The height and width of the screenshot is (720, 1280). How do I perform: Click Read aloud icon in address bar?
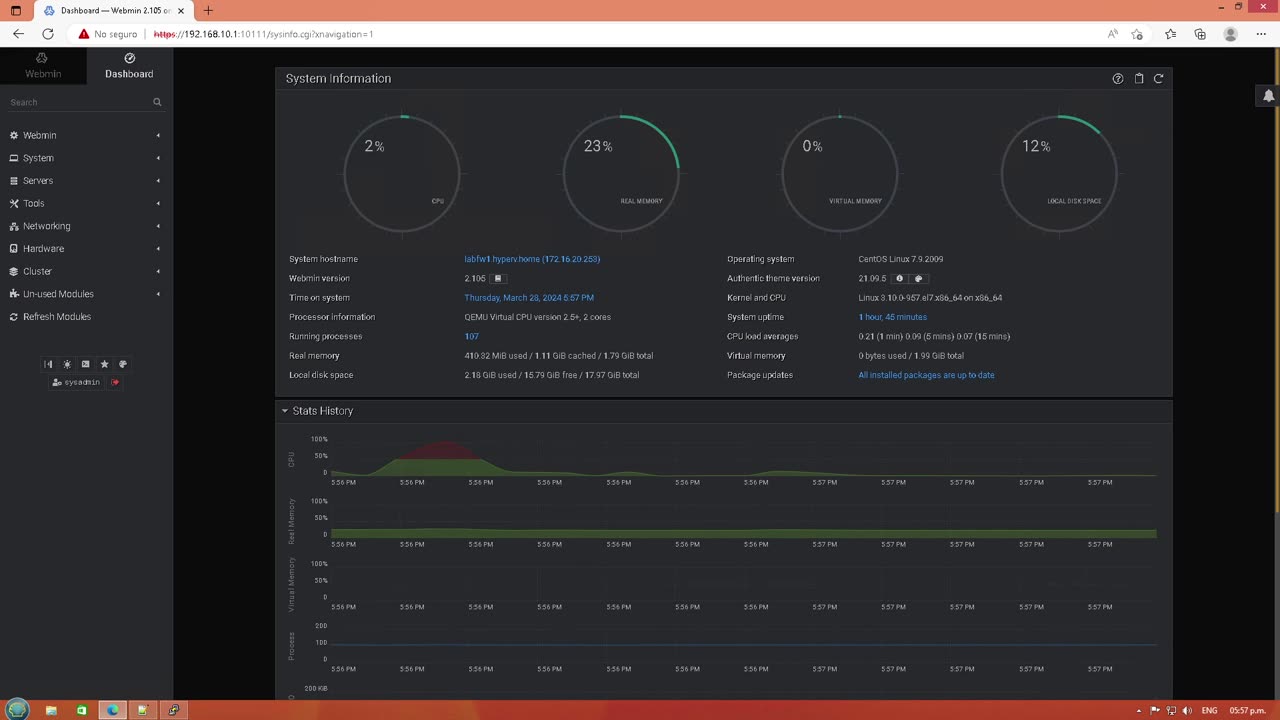[x=1113, y=34]
